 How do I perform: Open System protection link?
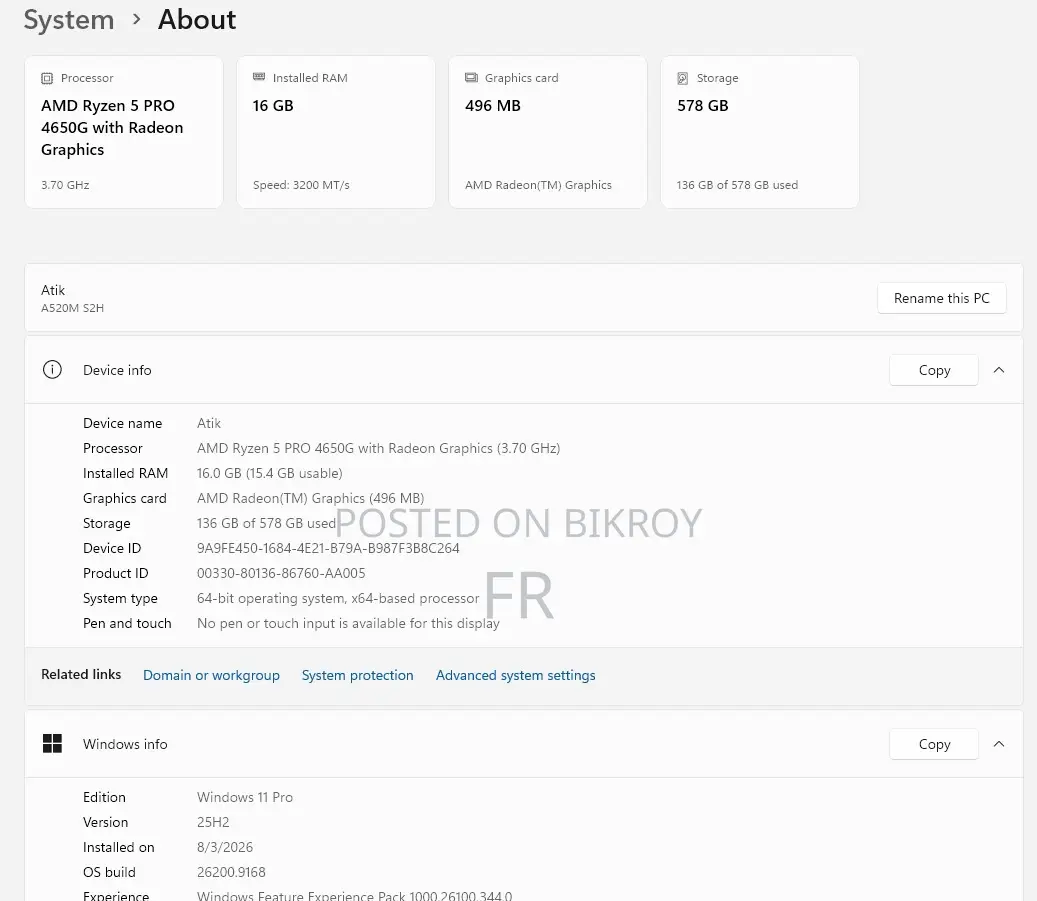[357, 675]
